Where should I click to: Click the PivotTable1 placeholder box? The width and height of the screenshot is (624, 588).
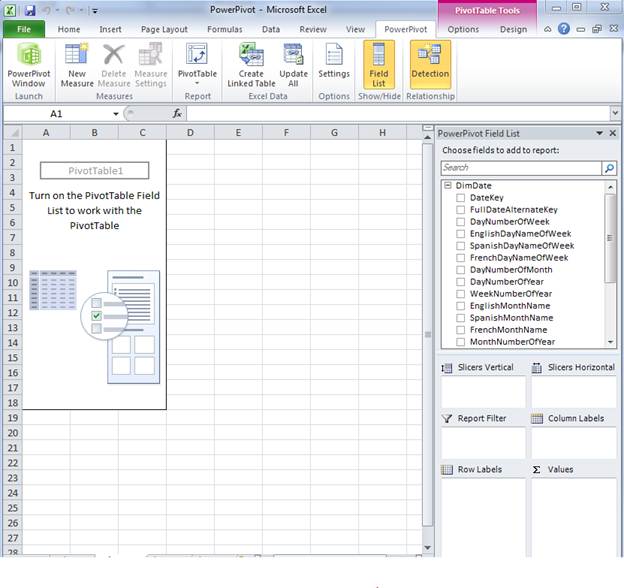(x=95, y=171)
